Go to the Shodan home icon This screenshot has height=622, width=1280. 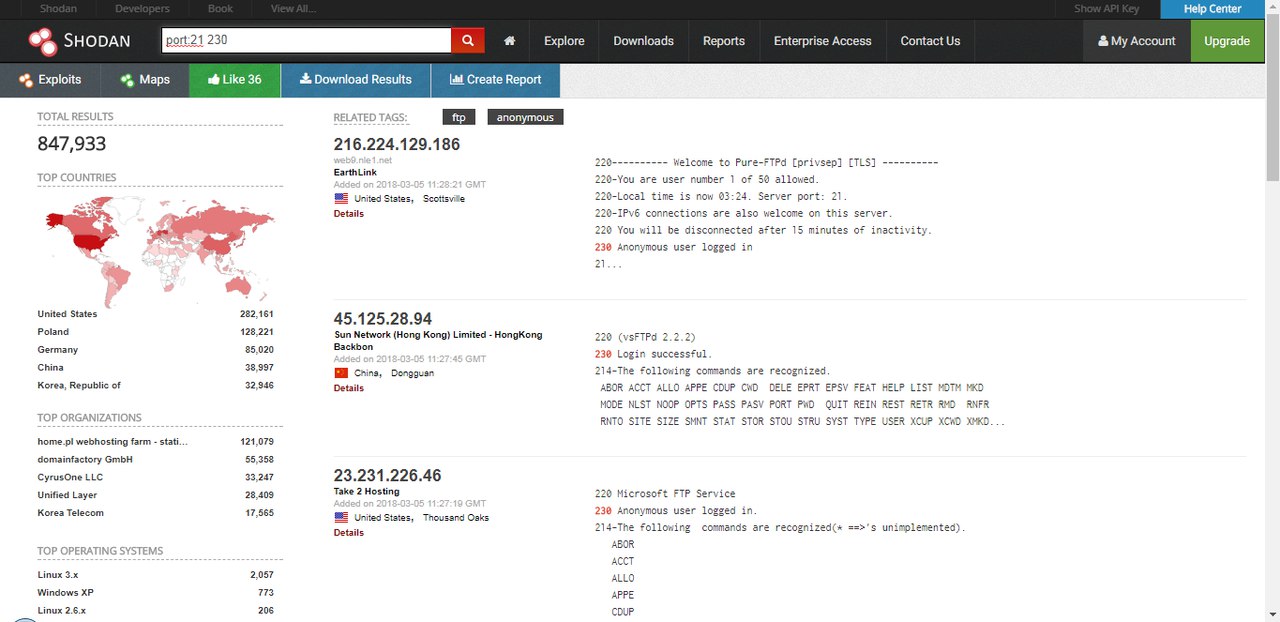click(509, 41)
